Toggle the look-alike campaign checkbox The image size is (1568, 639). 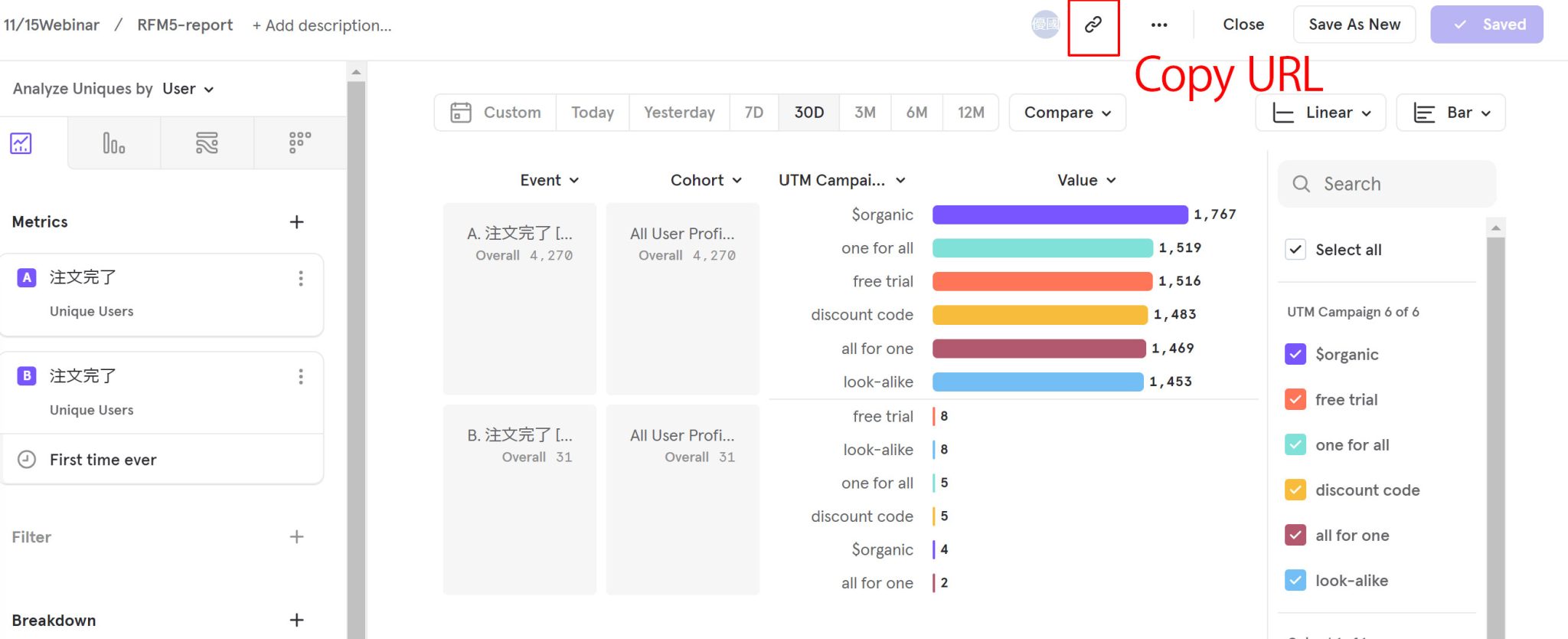coord(1295,580)
